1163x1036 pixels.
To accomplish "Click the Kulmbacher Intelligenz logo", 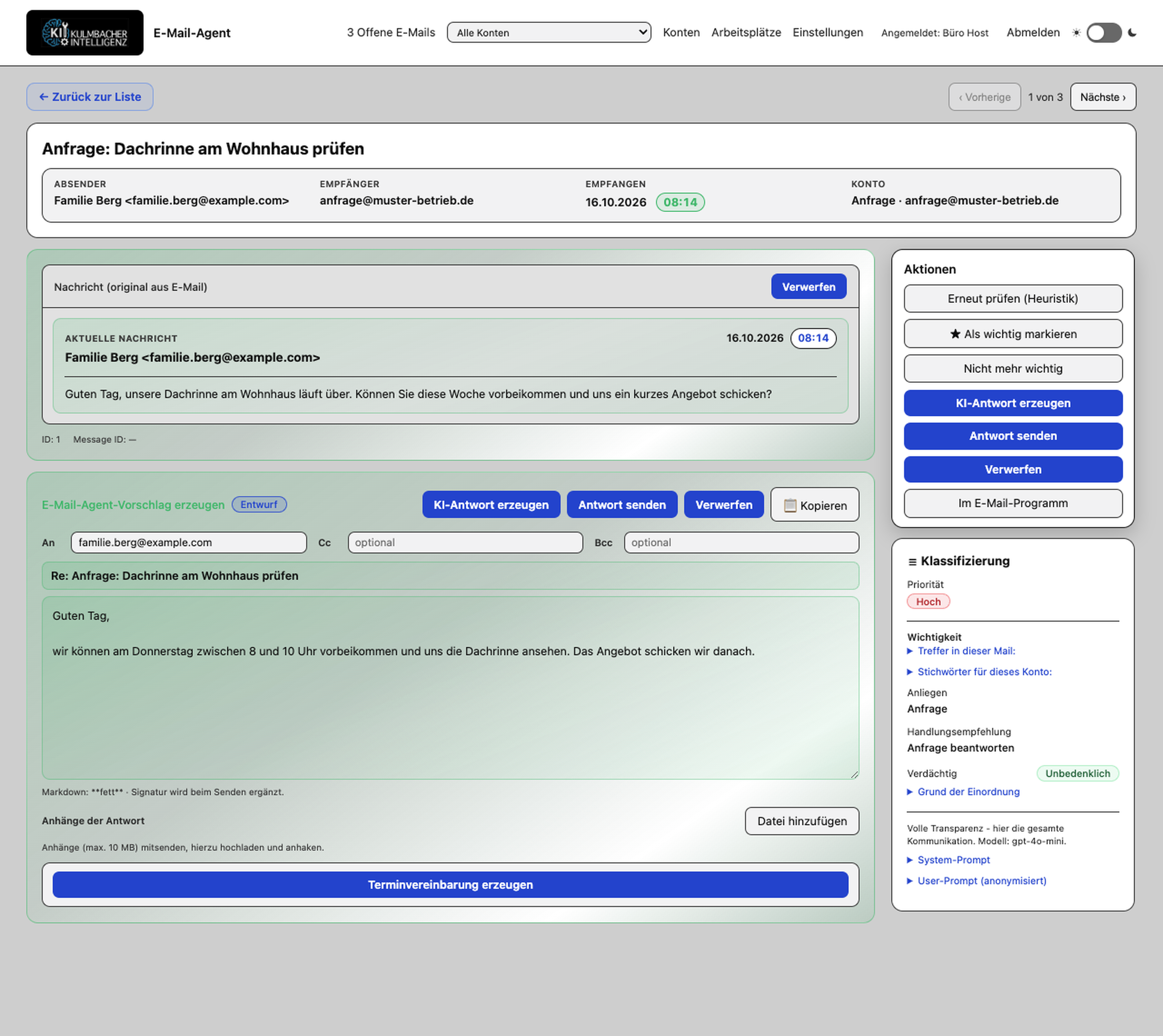I will 85,32.
